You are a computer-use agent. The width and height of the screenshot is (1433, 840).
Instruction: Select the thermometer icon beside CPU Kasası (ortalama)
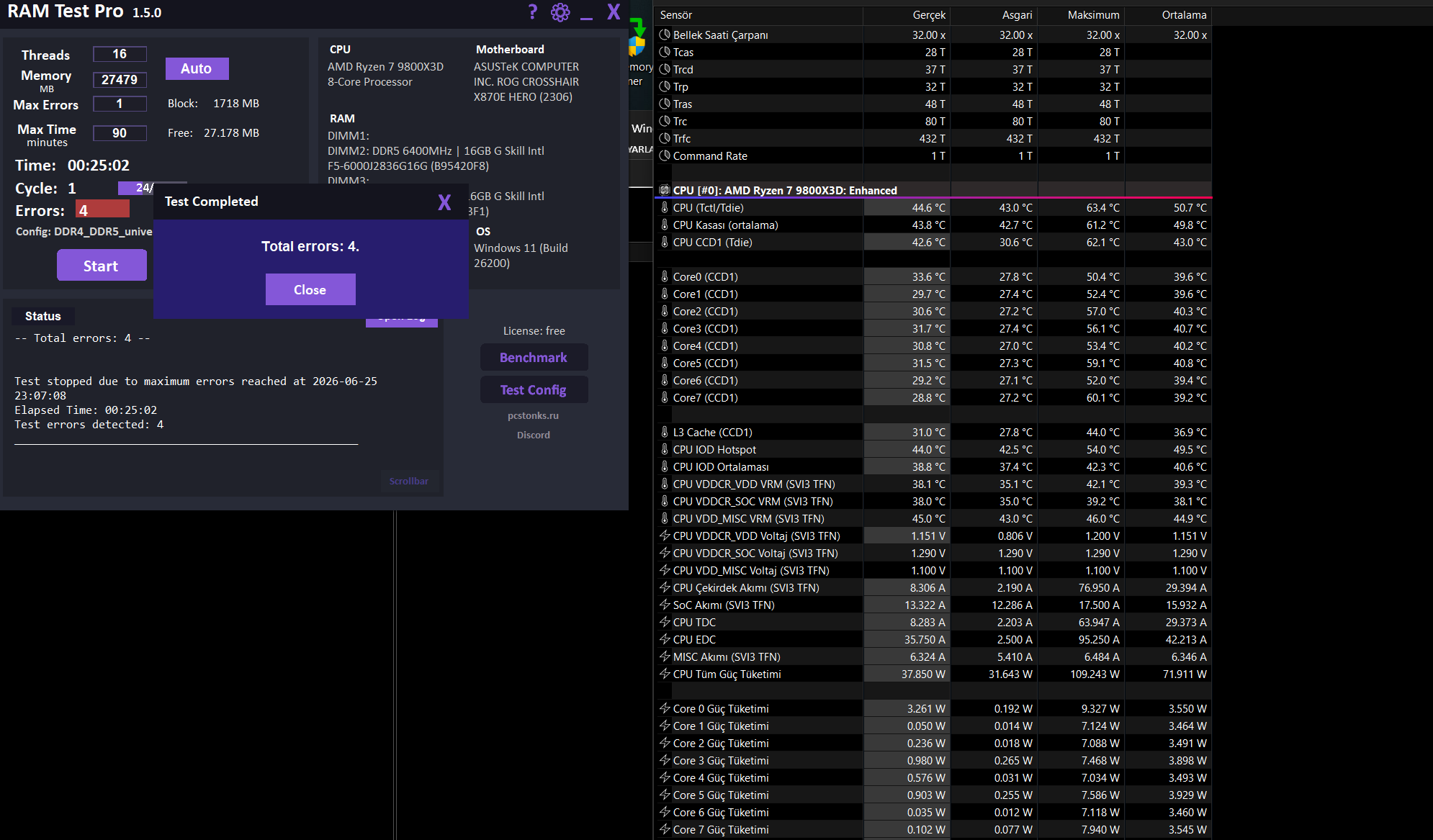click(x=665, y=225)
